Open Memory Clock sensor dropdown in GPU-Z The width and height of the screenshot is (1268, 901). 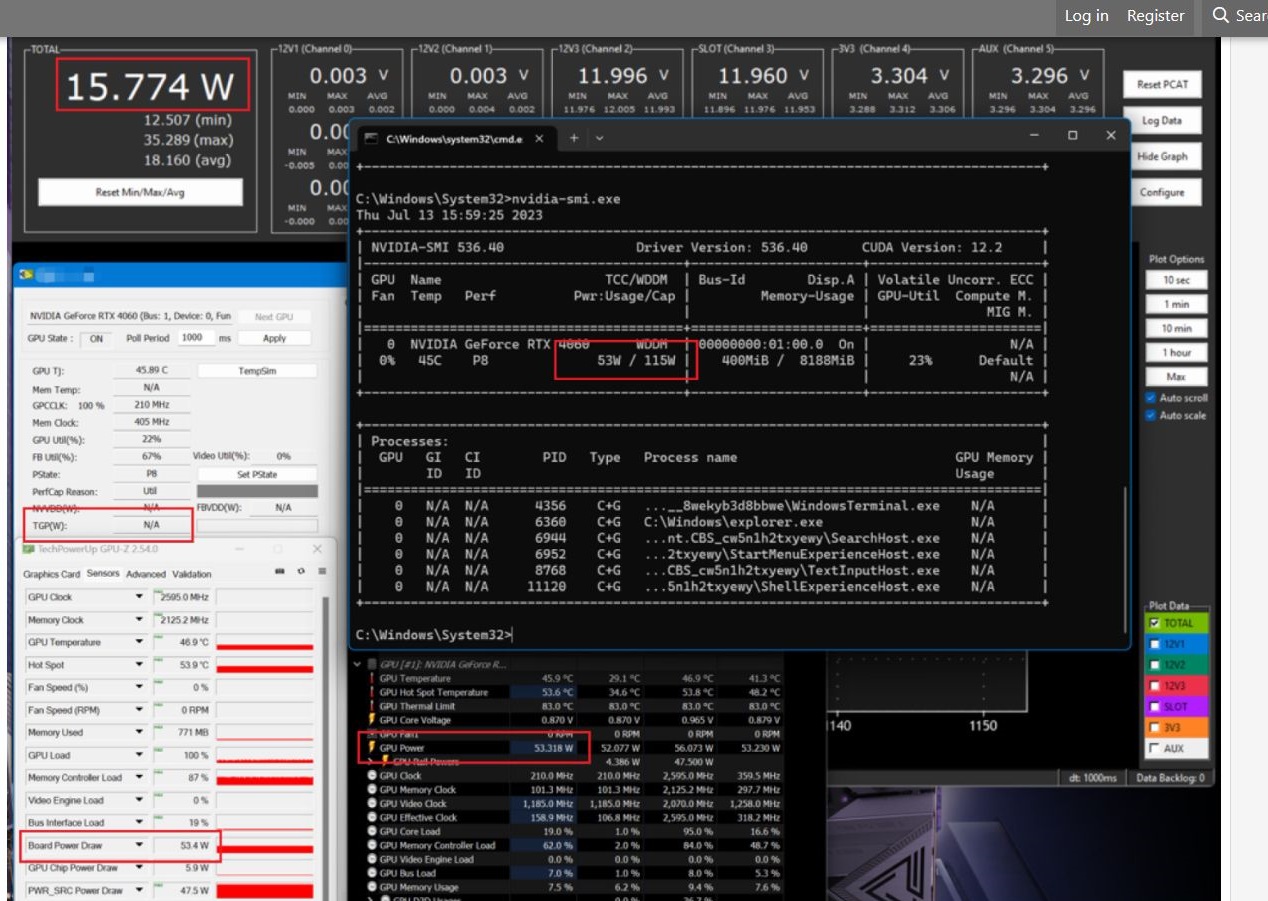pyautogui.click(x=139, y=620)
